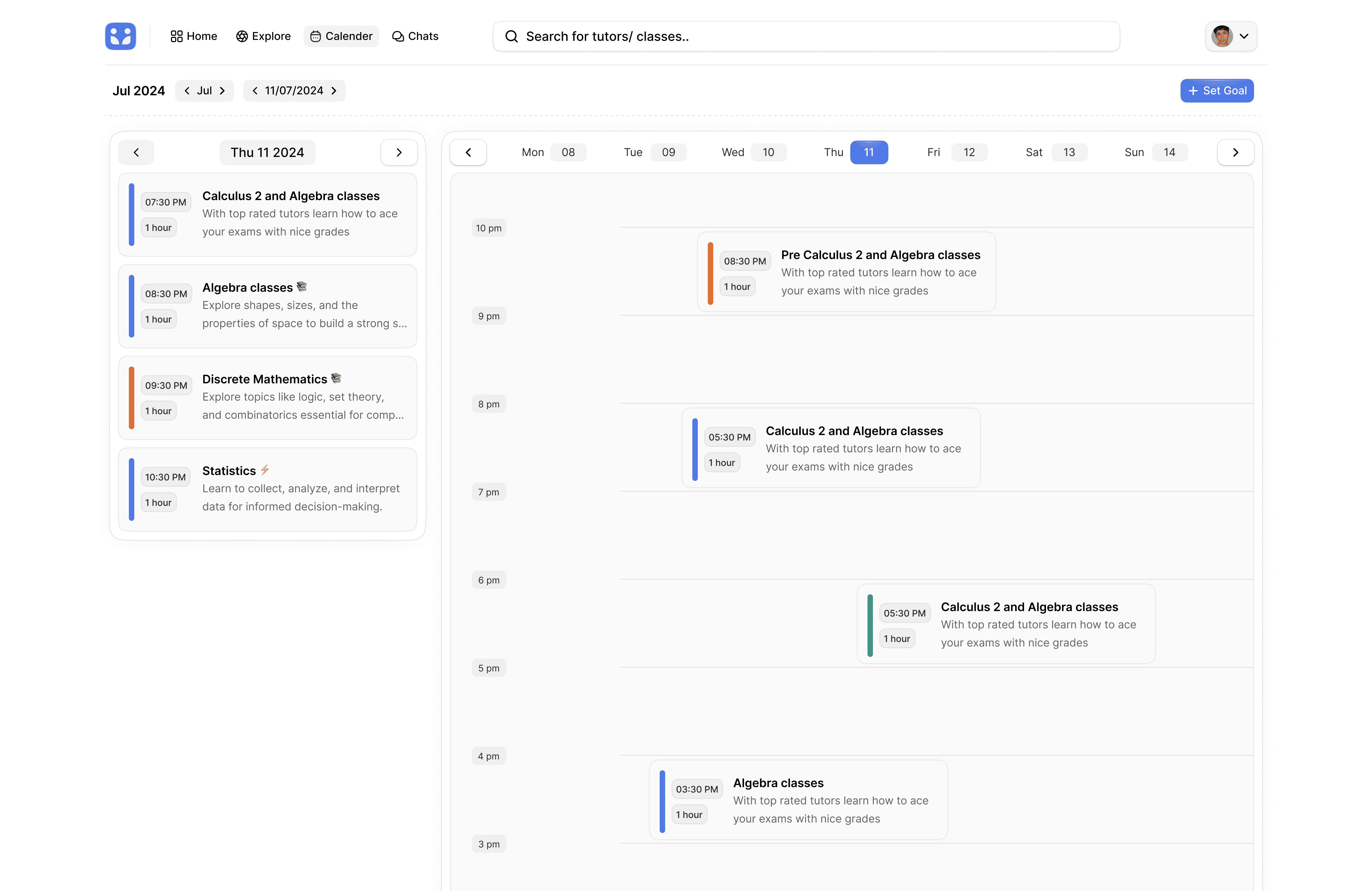
Task: Open the Explore nav item
Action: [263, 36]
